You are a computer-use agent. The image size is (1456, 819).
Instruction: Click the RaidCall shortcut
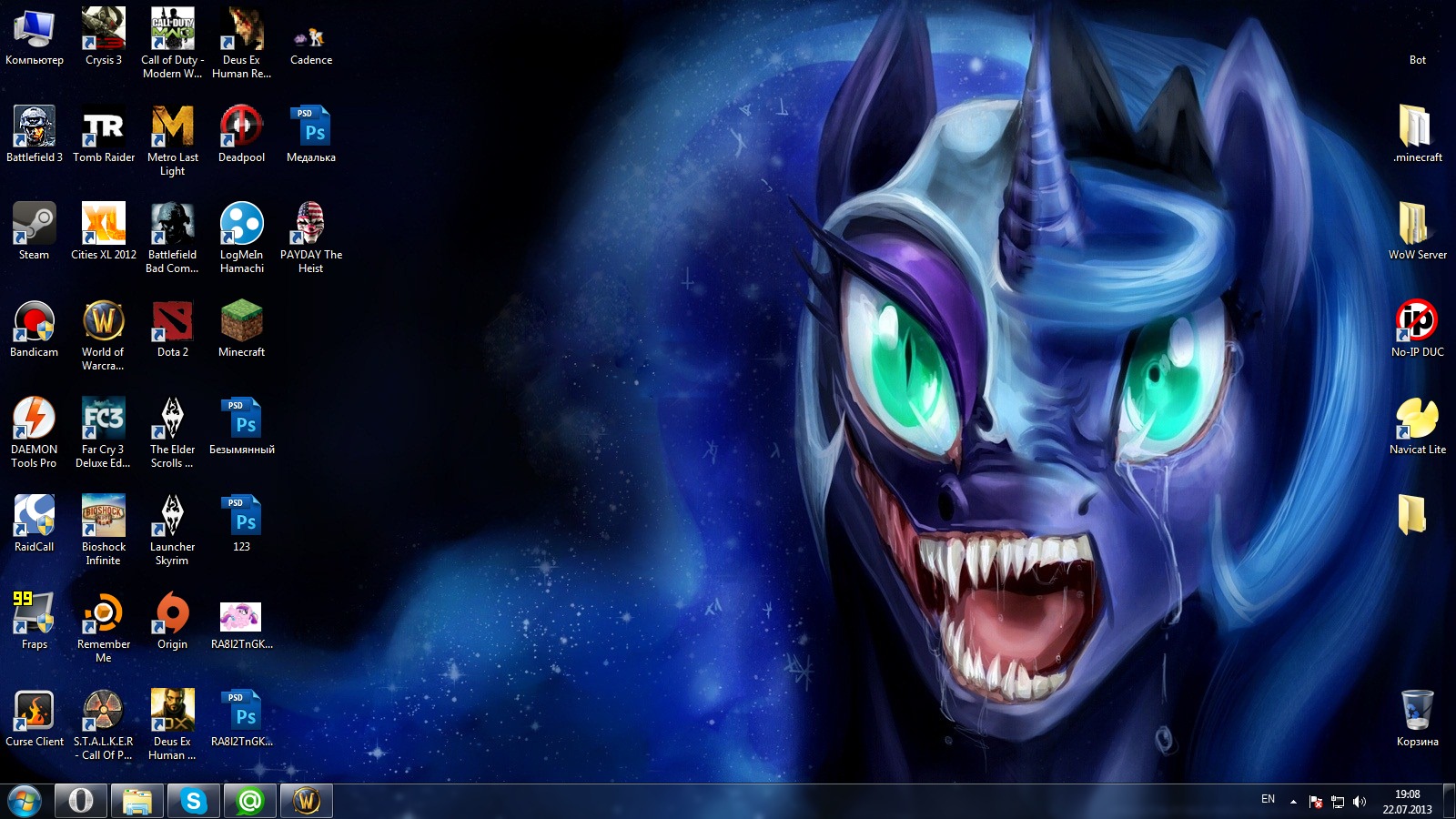[35, 525]
